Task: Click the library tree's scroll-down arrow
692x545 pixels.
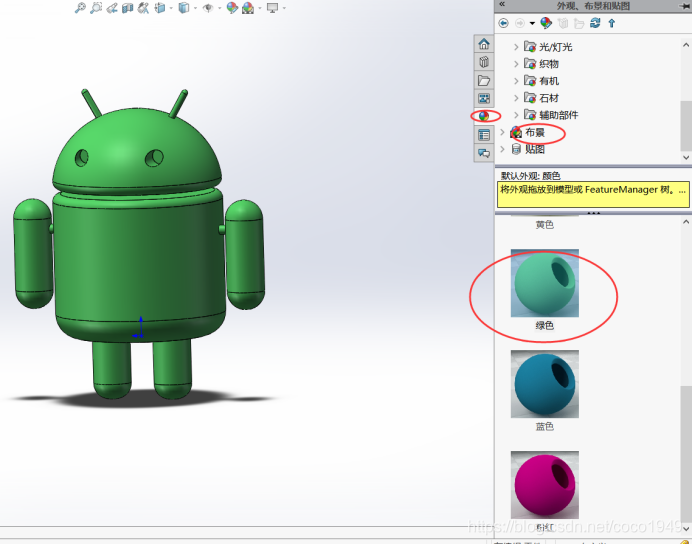Action: [686, 158]
